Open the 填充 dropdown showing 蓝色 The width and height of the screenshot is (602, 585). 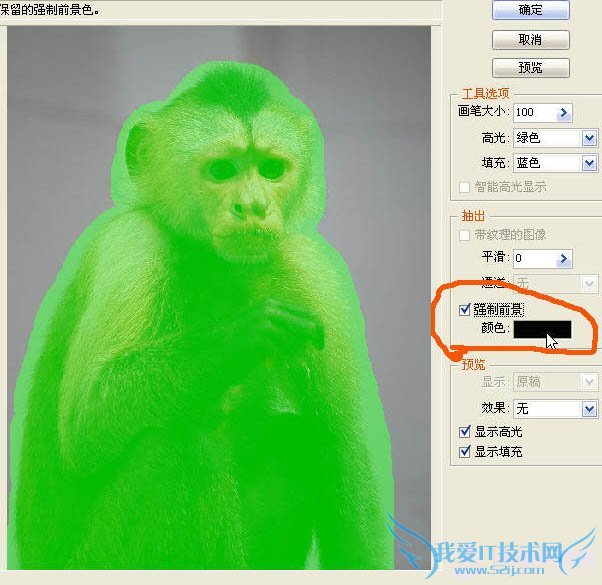(556, 164)
